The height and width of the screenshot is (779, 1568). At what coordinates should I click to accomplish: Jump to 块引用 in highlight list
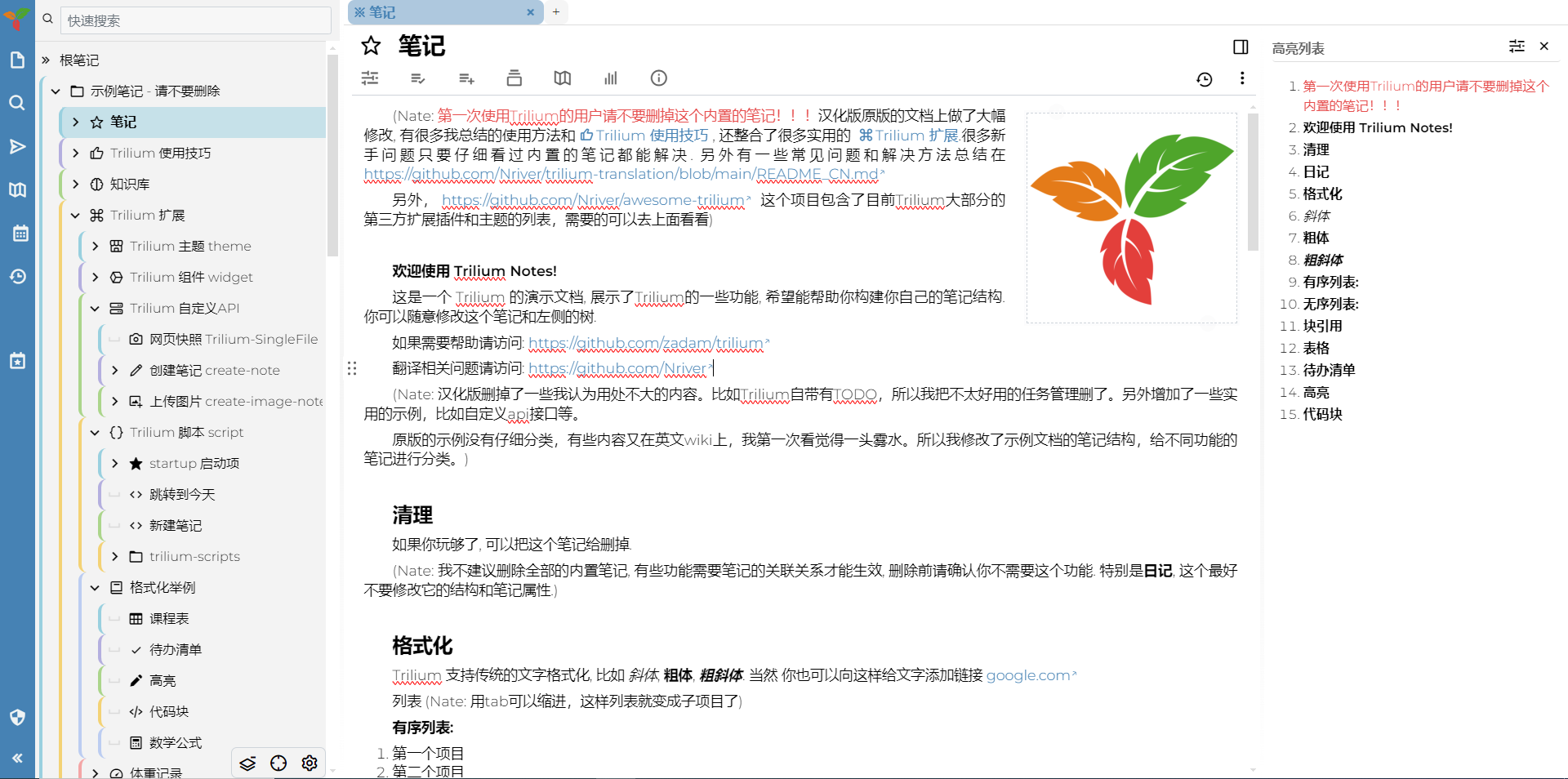point(1322,326)
